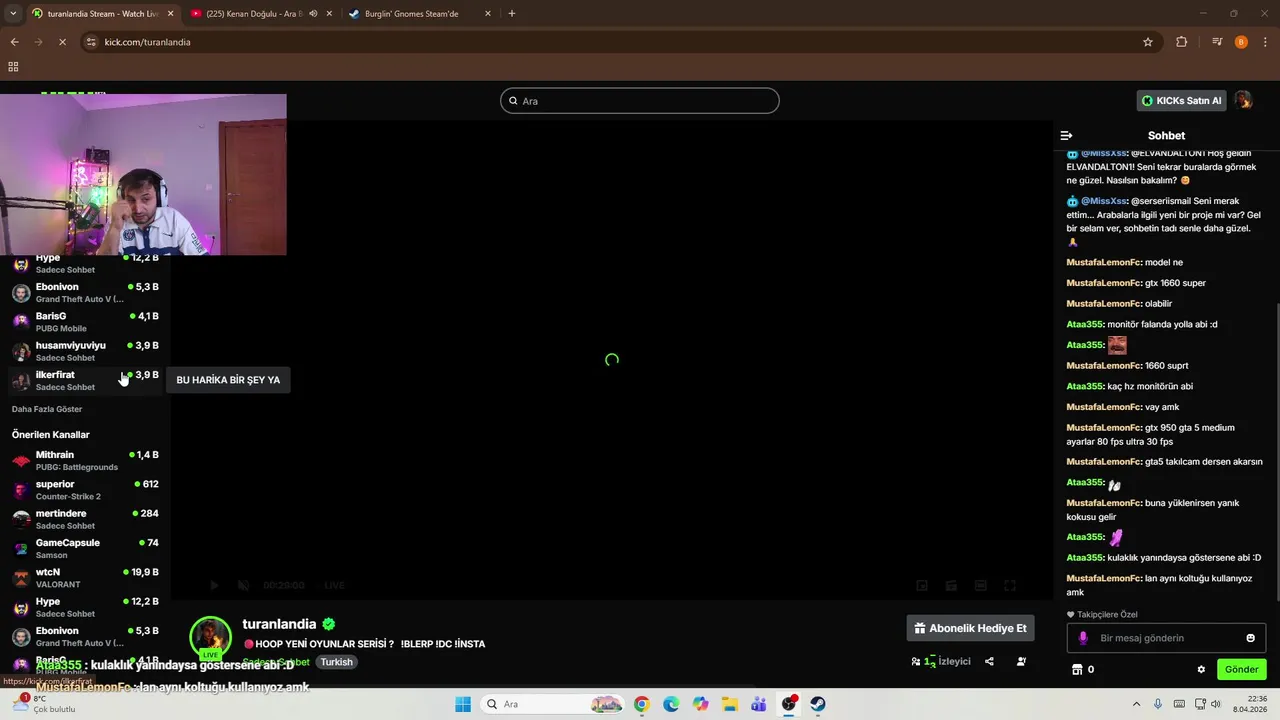Open the husamviyuviyu channel
Screen dimensions: 1280x720
pos(85,351)
